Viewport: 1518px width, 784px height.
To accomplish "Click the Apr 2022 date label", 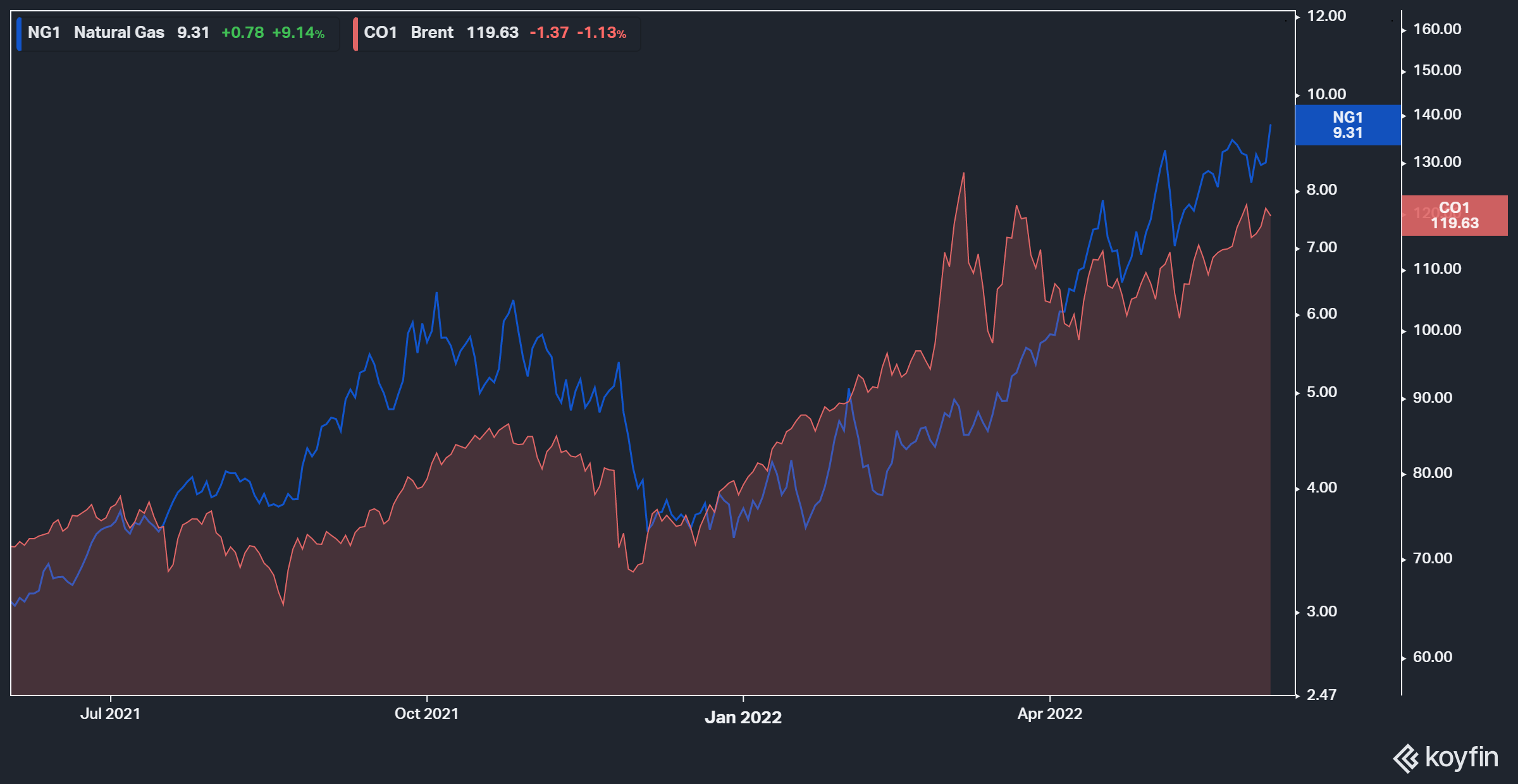I will (x=1049, y=714).
